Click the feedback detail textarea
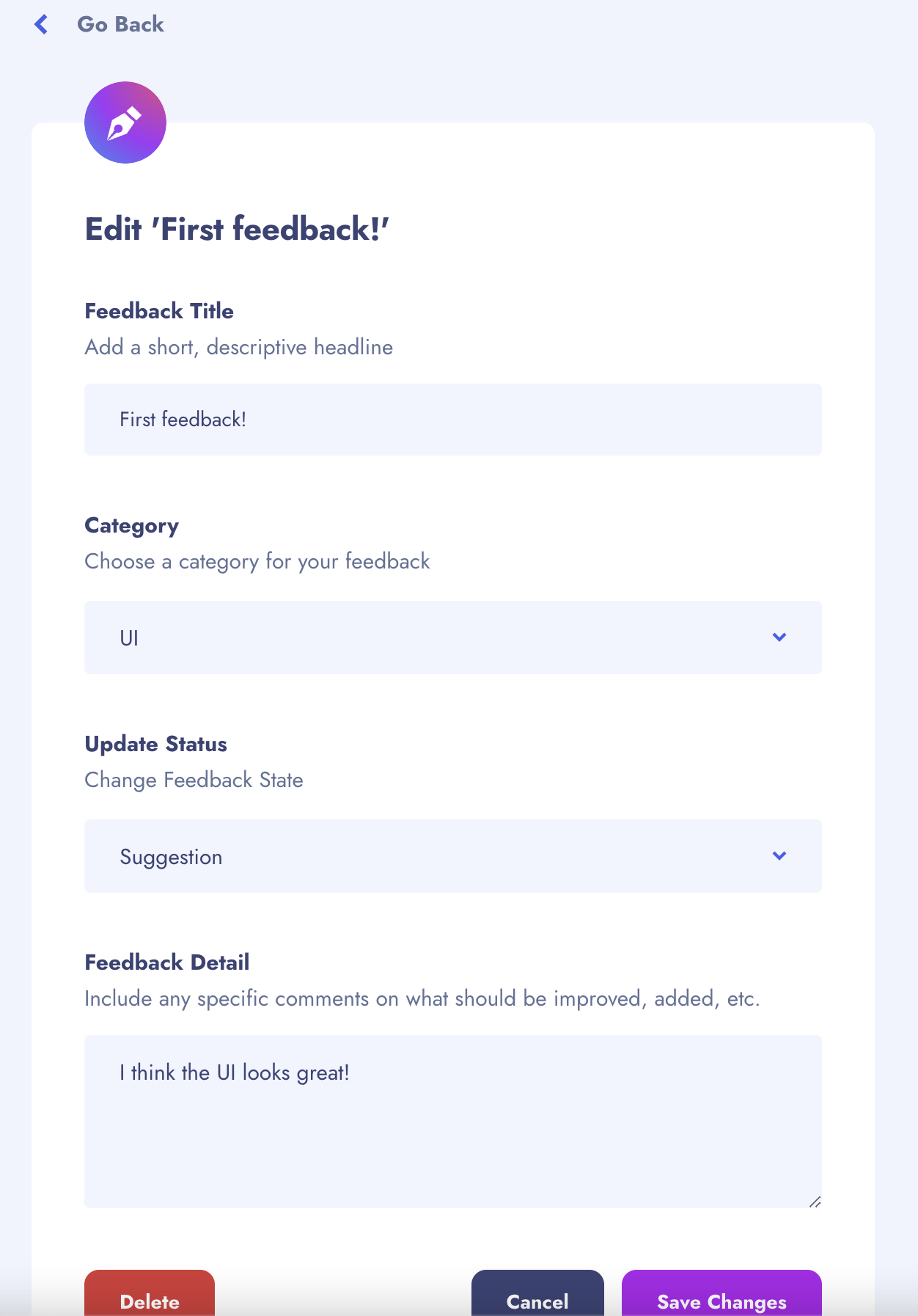This screenshot has height=1316, width=918. pos(453,1122)
